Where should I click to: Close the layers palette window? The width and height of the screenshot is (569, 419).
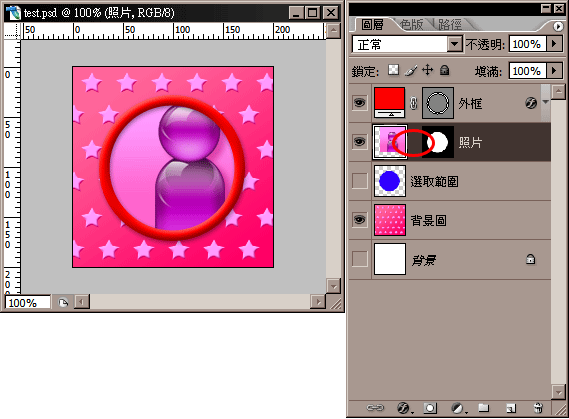559,9
